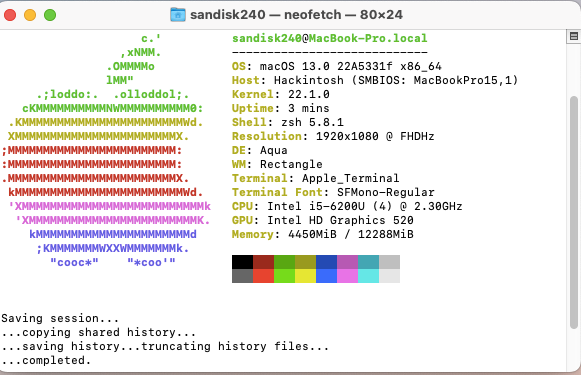Click the 'Terminal: Apple_Terminal' line
This screenshot has height=375, width=581.
click(316, 178)
